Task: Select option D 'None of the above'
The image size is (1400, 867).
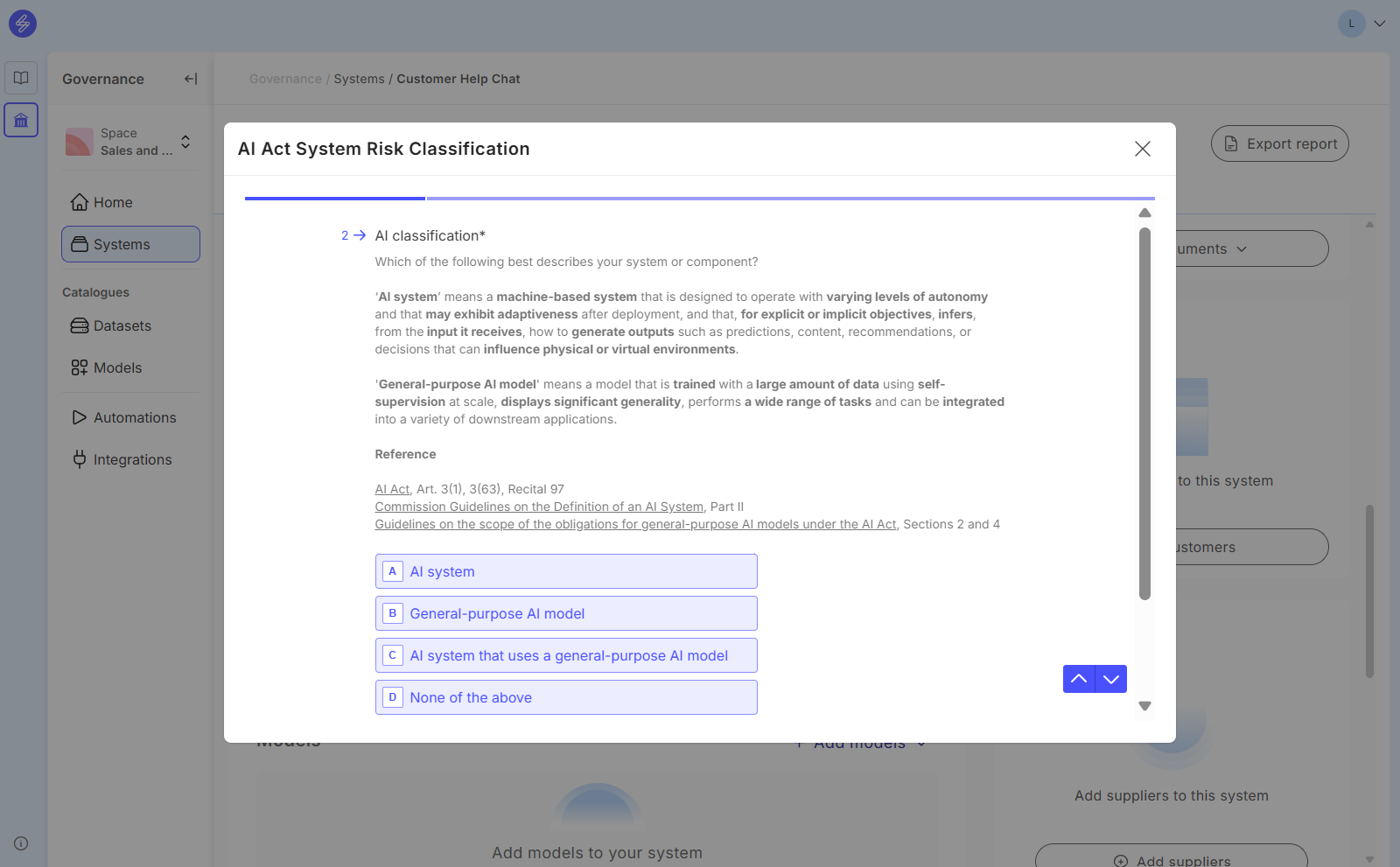Action: click(566, 697)
